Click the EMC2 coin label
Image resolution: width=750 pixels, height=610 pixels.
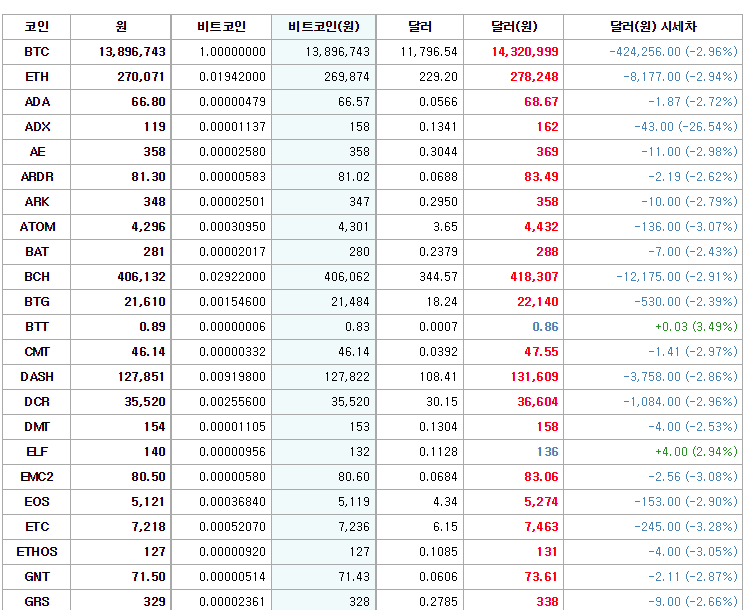(x=37, y=477)
